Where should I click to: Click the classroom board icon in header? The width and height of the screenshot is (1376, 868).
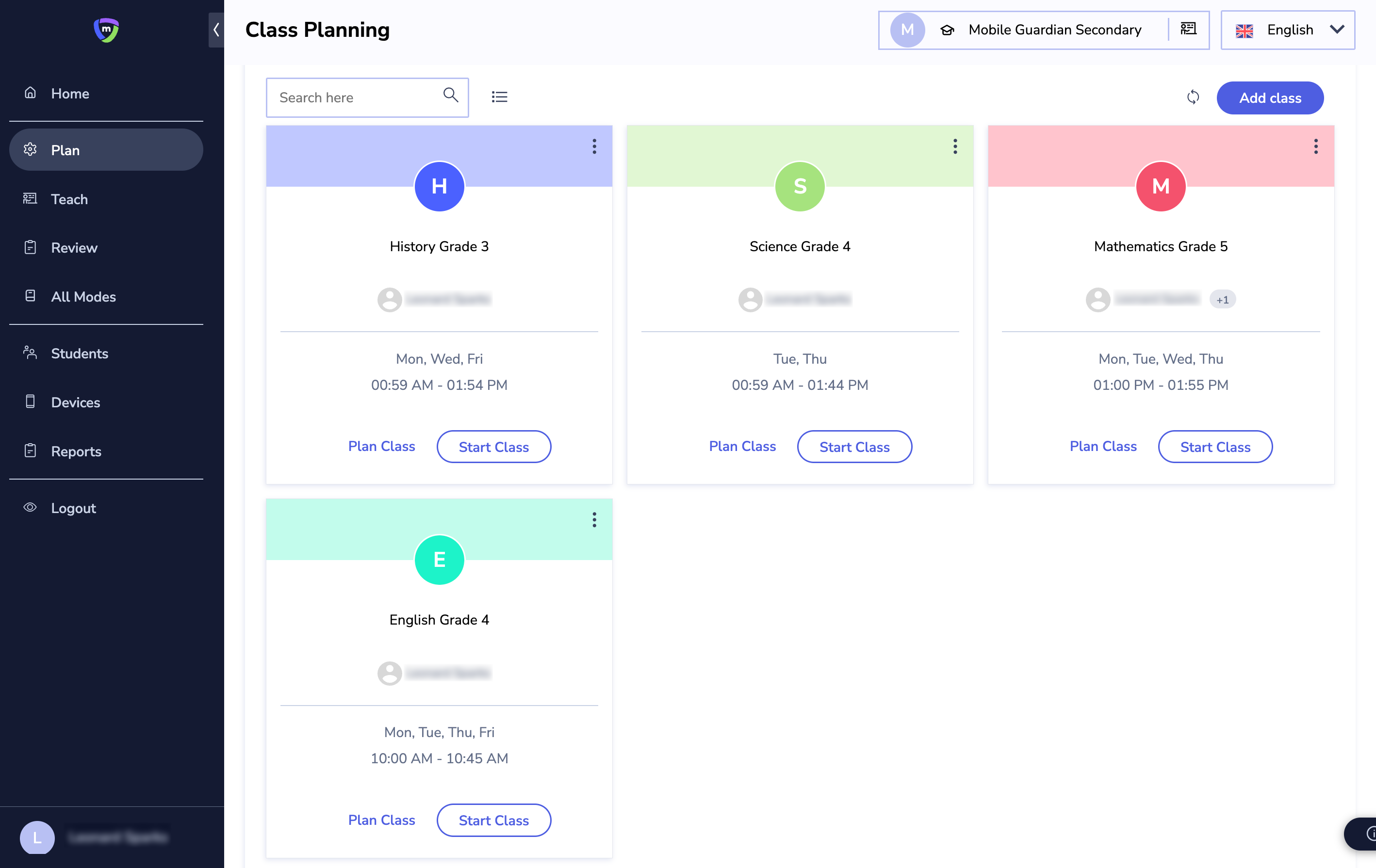(x=1188, y=29)
